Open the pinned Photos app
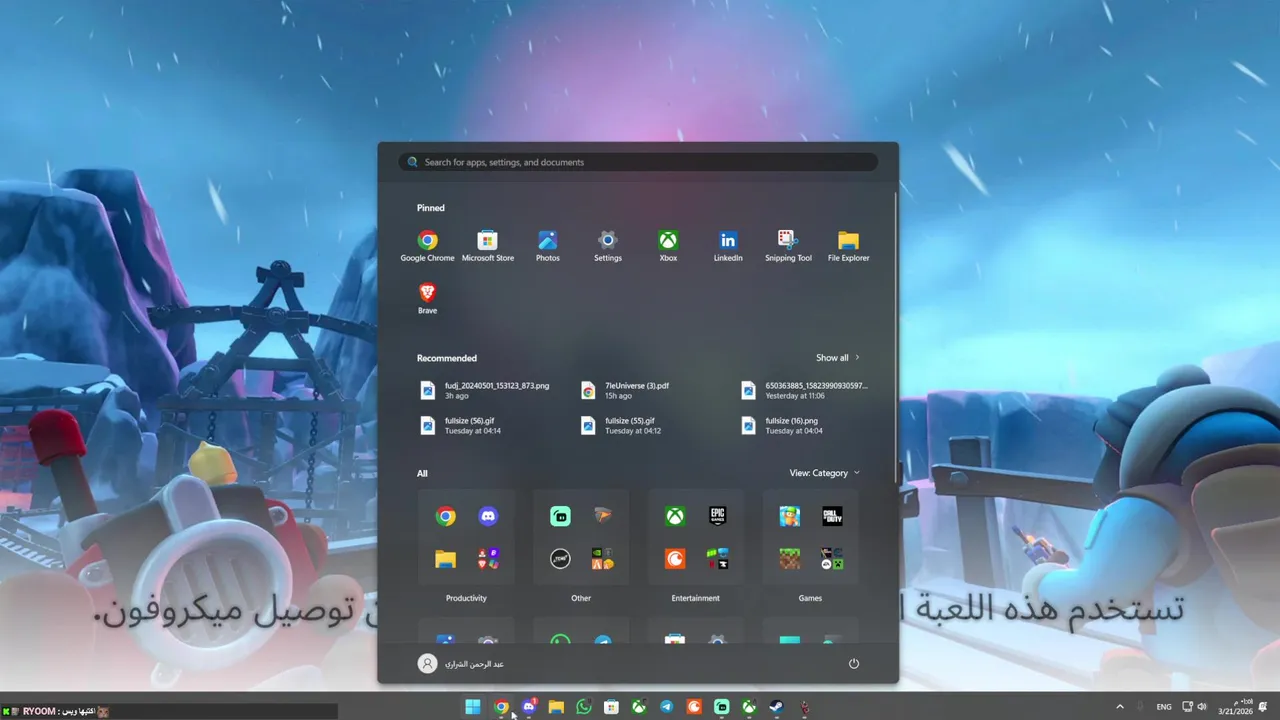Image resolution: width=1280 pixels, height=720 pixels. (x=547, y=245)
